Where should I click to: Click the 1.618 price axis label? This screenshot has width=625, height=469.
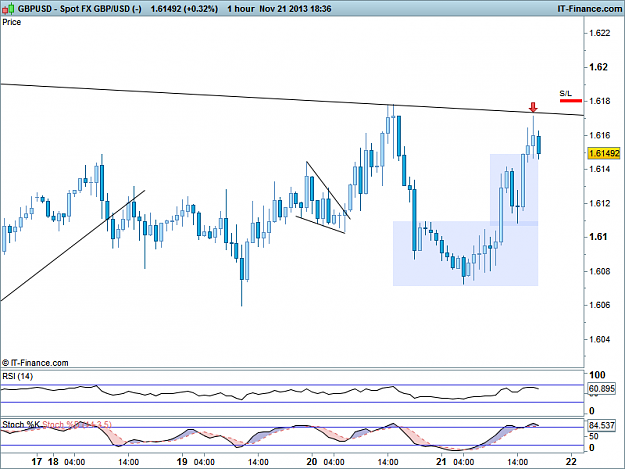pos(599,101)
